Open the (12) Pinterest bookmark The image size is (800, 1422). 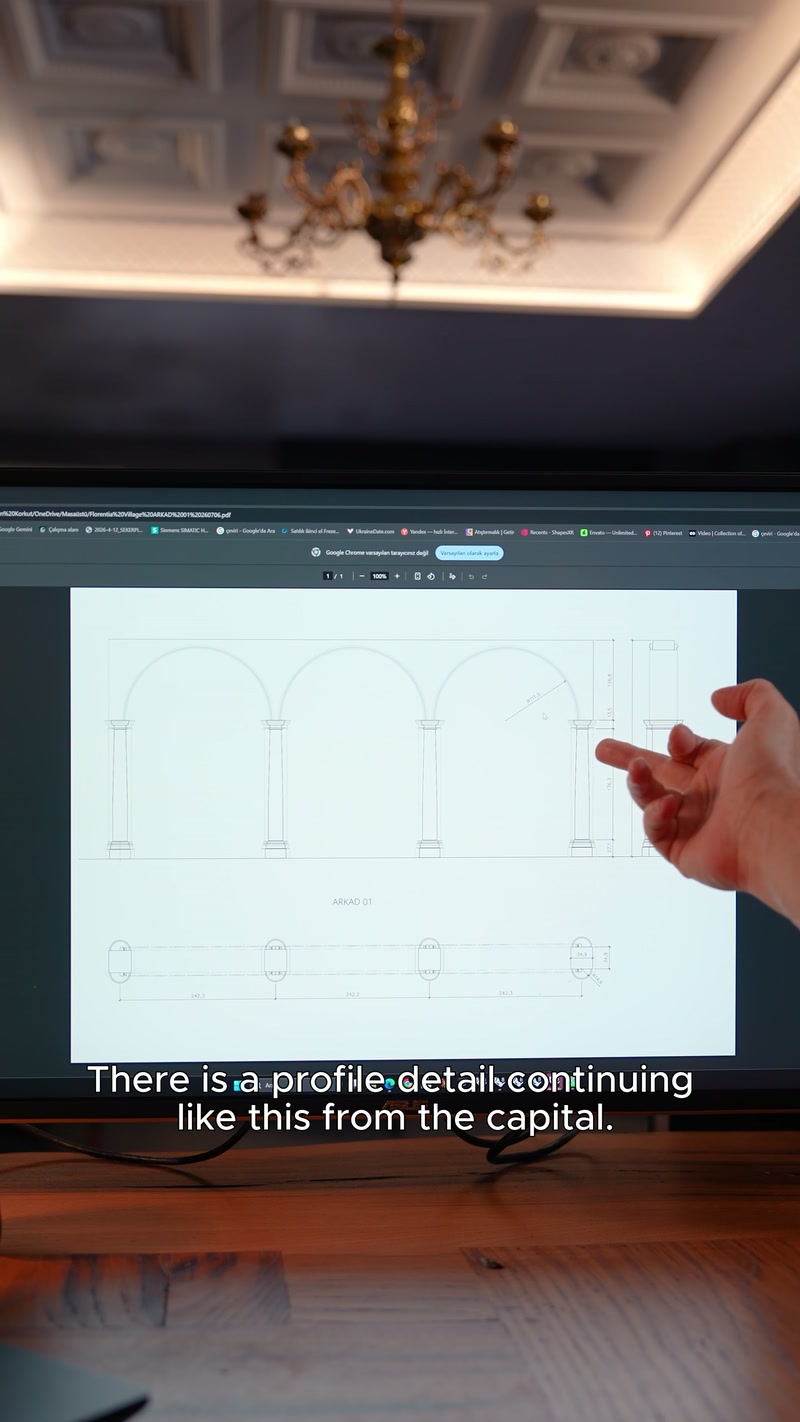point(663,533)
